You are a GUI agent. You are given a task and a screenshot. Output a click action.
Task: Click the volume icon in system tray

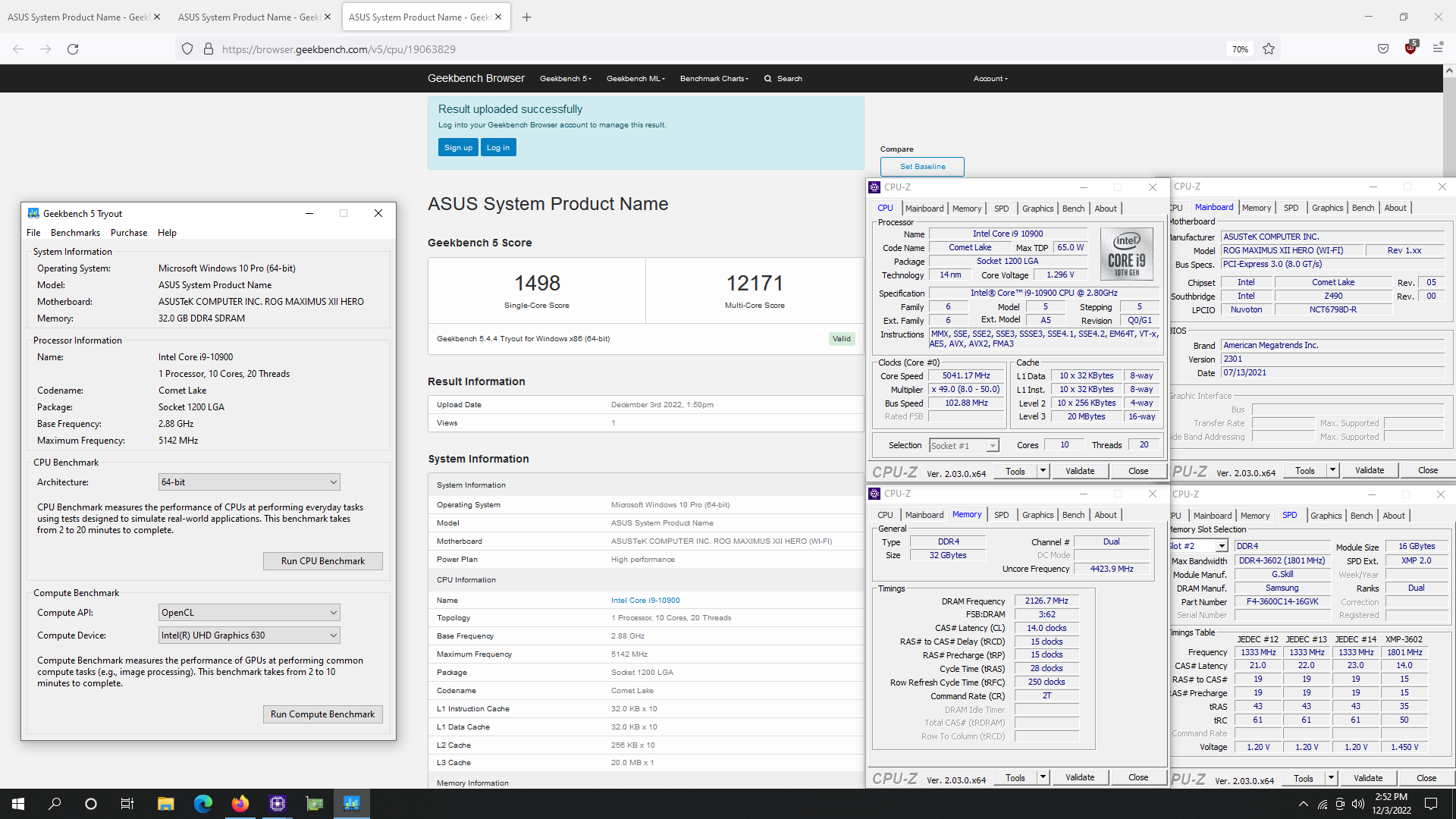coord(1358,804)
